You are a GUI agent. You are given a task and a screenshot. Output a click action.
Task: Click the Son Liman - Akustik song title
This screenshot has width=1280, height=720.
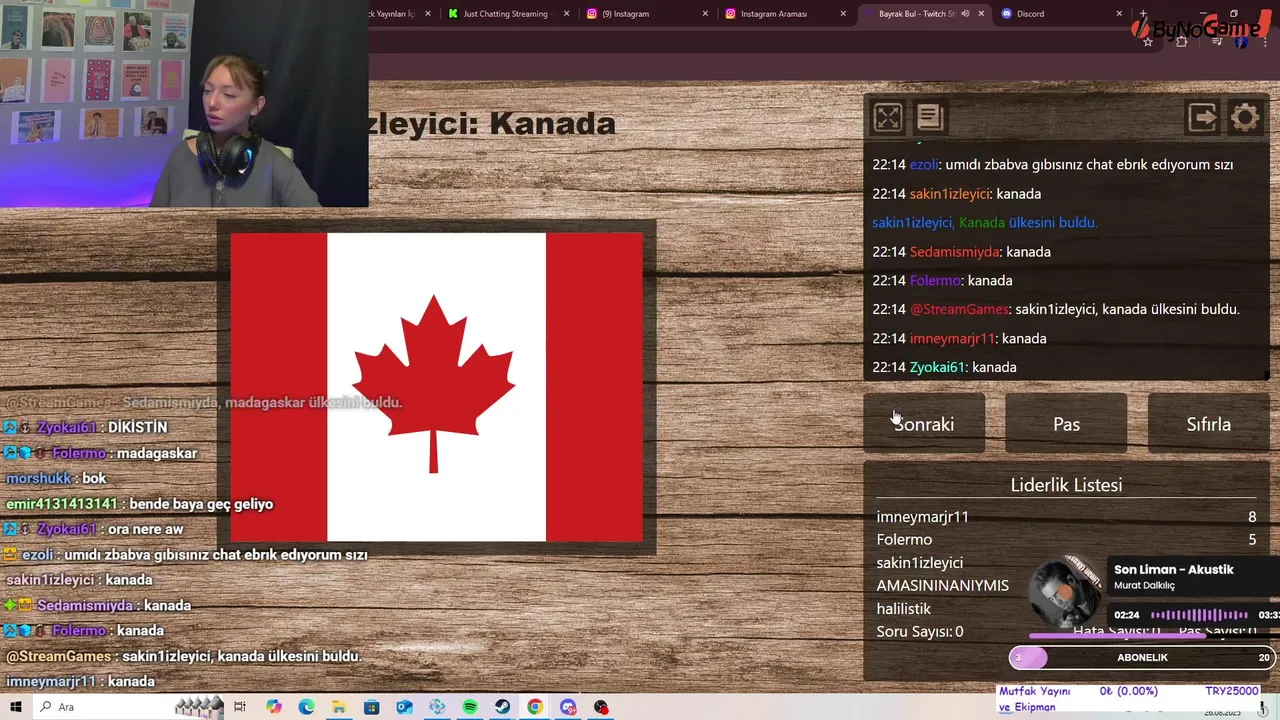click(1173, 570)
